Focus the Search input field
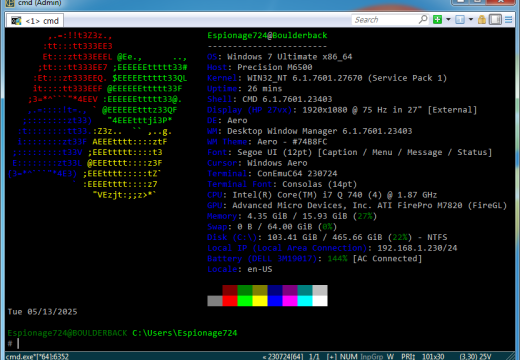This screenshot has width=520, height=360. [385, 20]
